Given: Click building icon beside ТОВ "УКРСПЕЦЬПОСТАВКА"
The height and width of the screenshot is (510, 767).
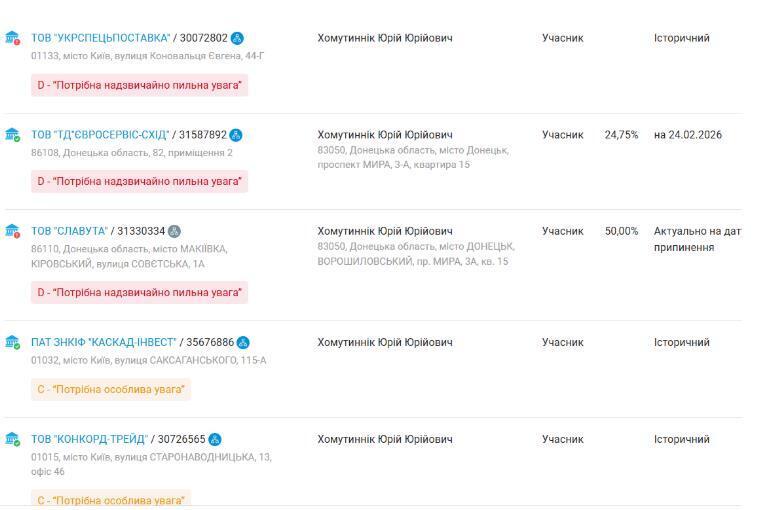Looking at the screenshot, I should pos(12,38).
